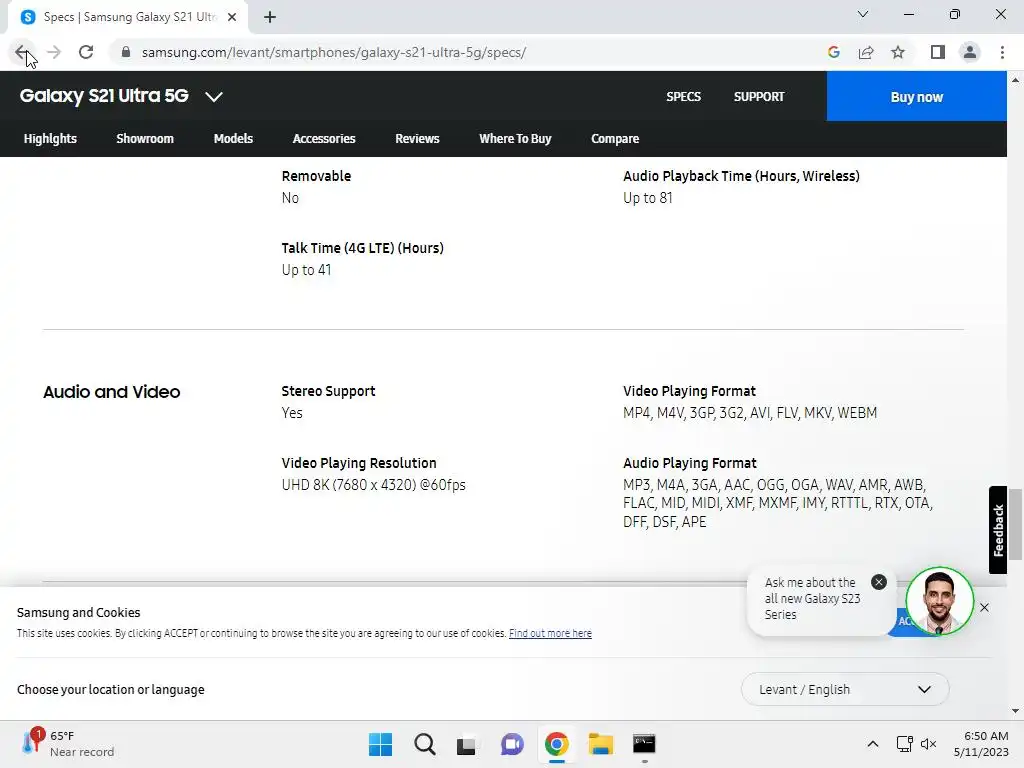Select the Audio and Video heading
This screenshot has height=768, width=1024.
coord(112,392)
